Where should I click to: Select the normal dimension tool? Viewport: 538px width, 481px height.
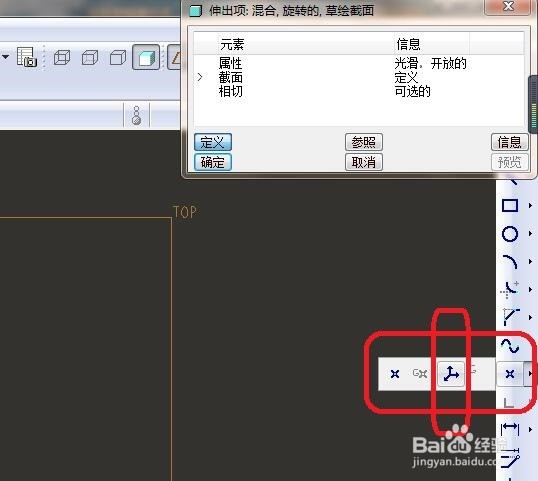[510, 429]
